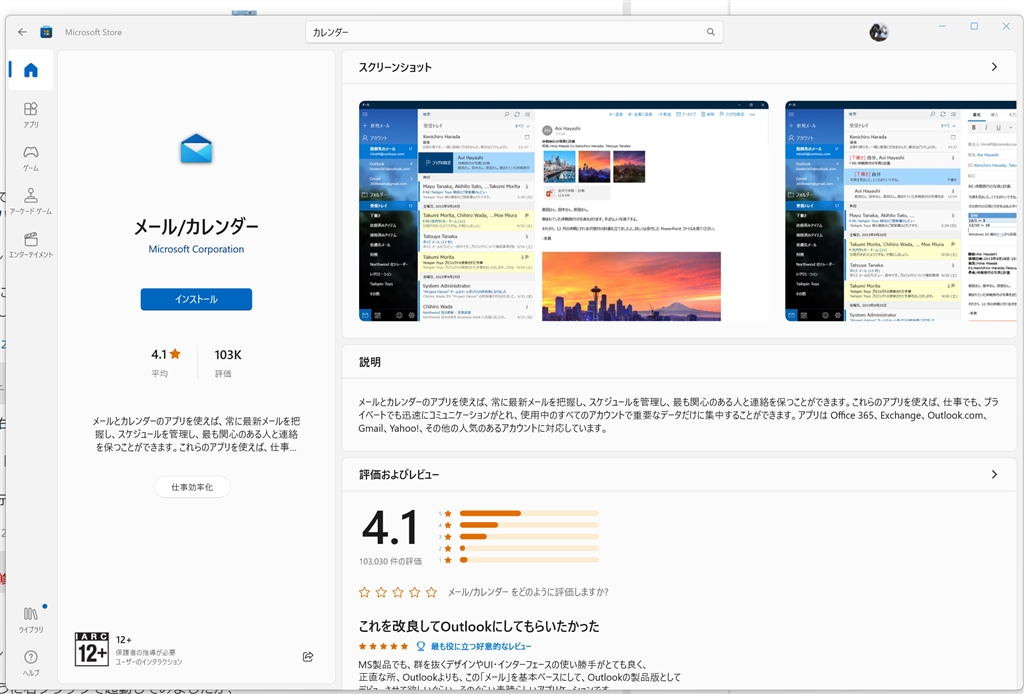Open the user profile avatar
The height and width of the screenshot is (694, 1024).
pyautogui.click(x=878, y=32)
